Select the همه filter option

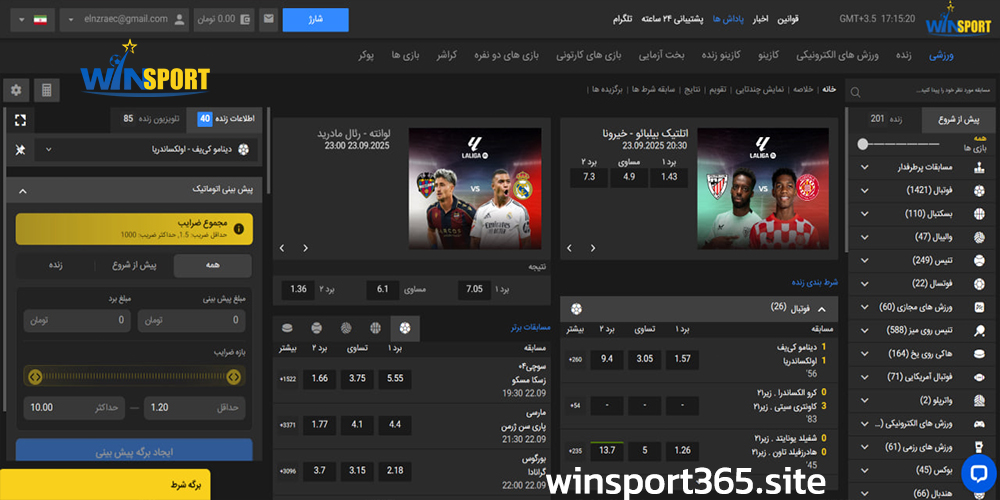coord(213,265)
